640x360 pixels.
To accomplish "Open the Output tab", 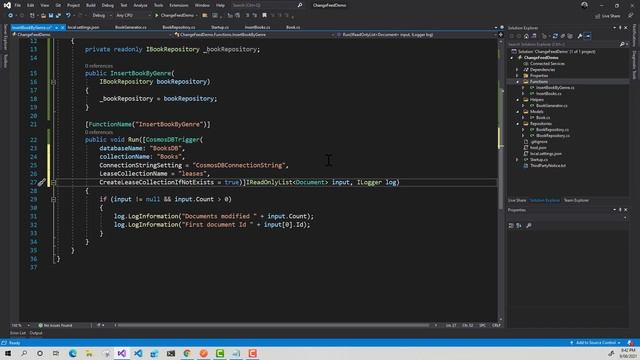I will [x=36, y=333].
